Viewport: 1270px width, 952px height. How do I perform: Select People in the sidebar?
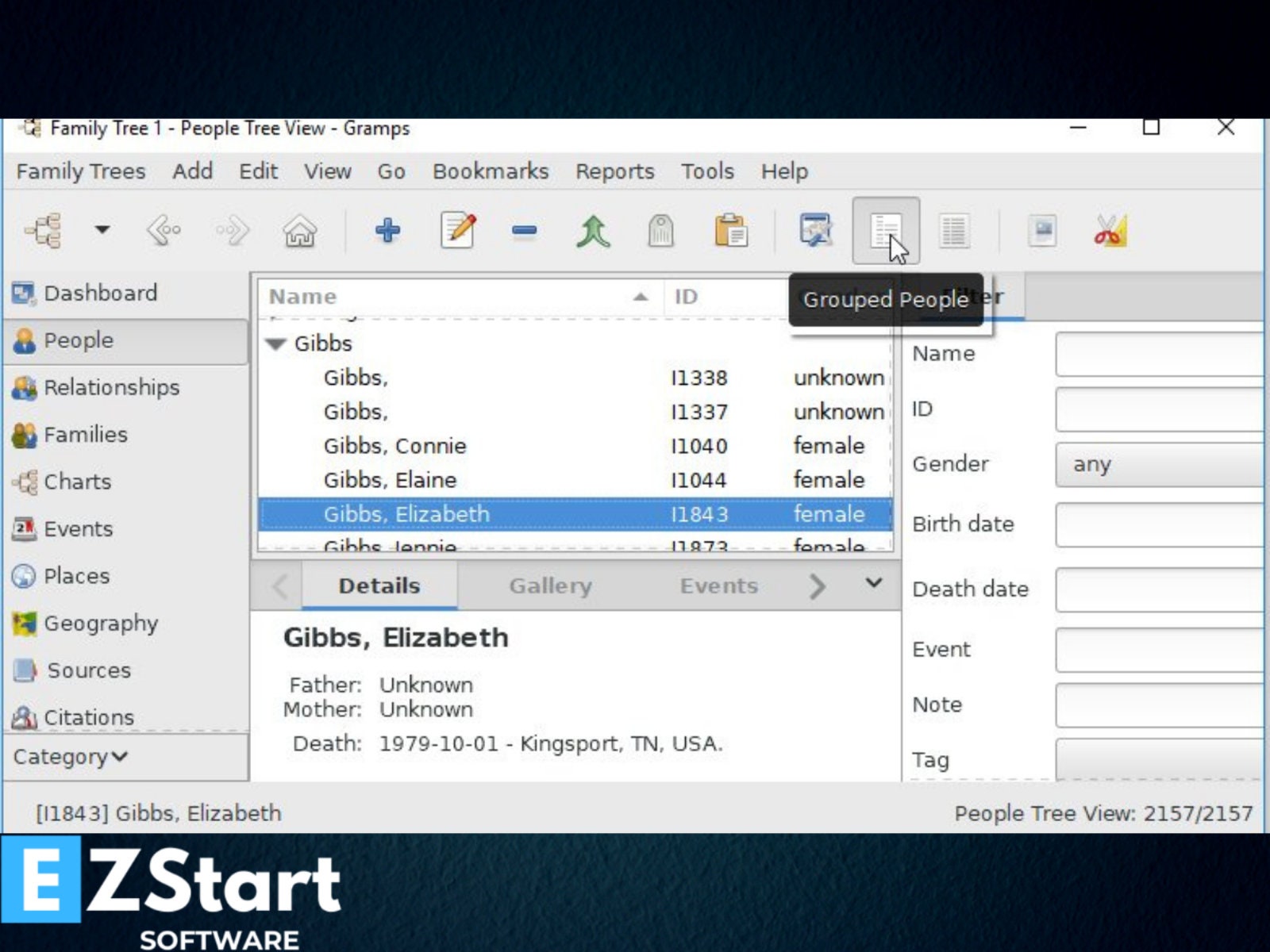125,340
